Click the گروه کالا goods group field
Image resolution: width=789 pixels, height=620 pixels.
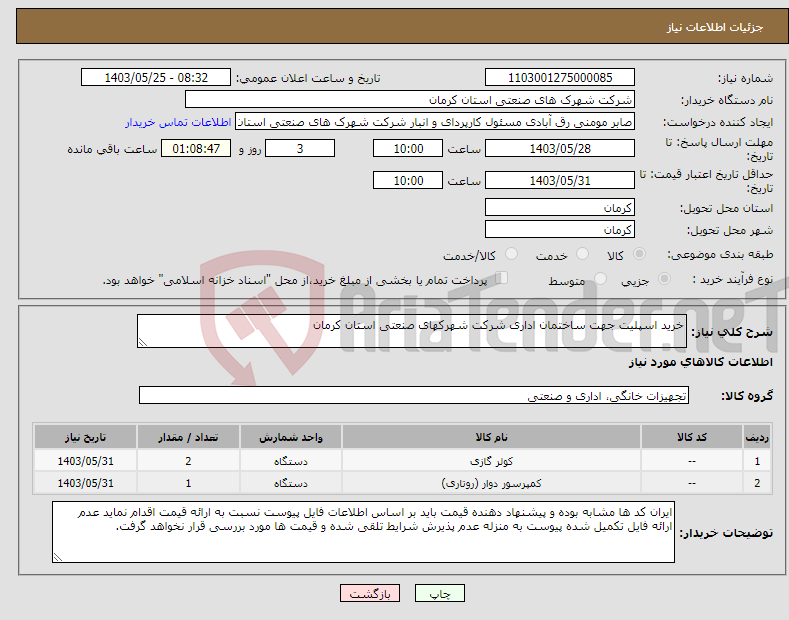(414, 396)
